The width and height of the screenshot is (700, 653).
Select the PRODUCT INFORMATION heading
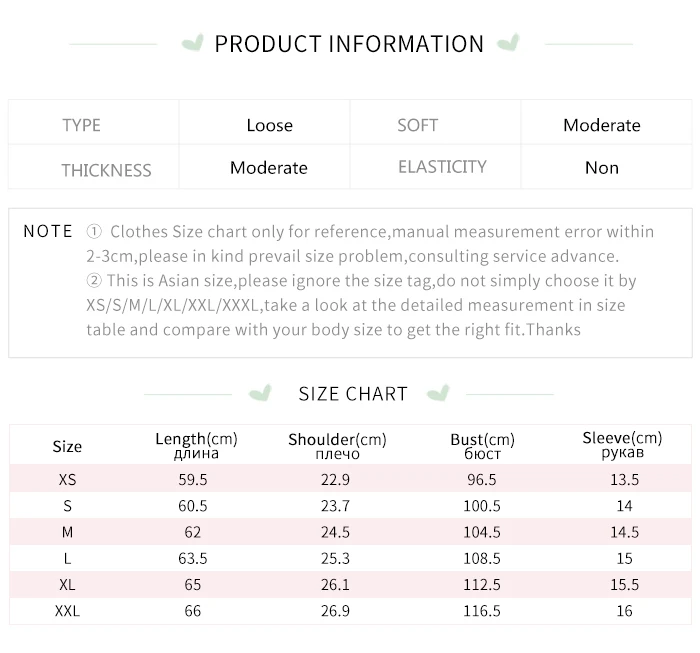(349, 44)
